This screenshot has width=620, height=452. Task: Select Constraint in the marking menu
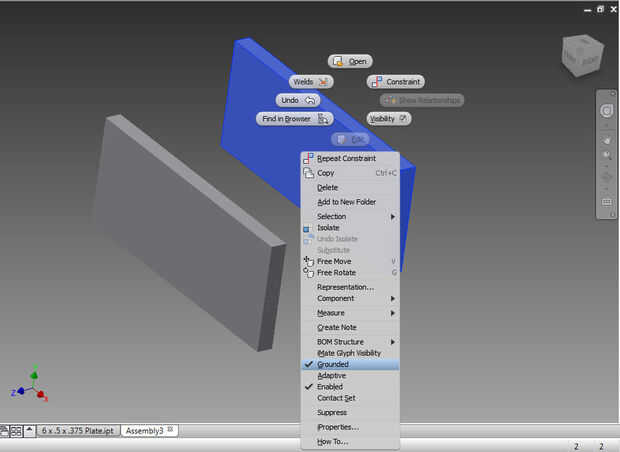pyautogui.click(x=396, y=82)
